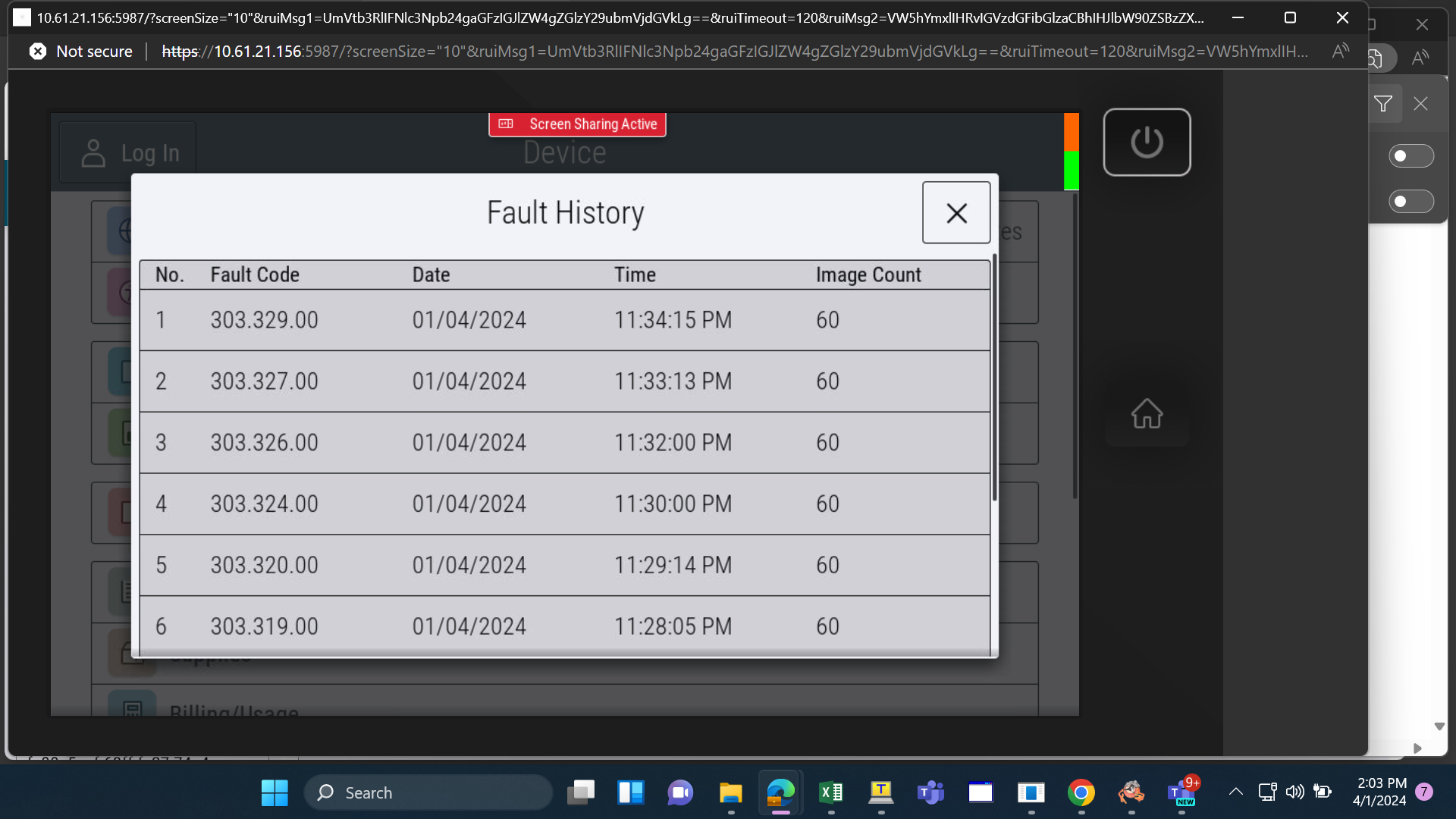The height and width of the screenshot is (819, 1456).
Task: Open File Explorer from taskbar
Action: pyautogui.click(x=731, y=792)
